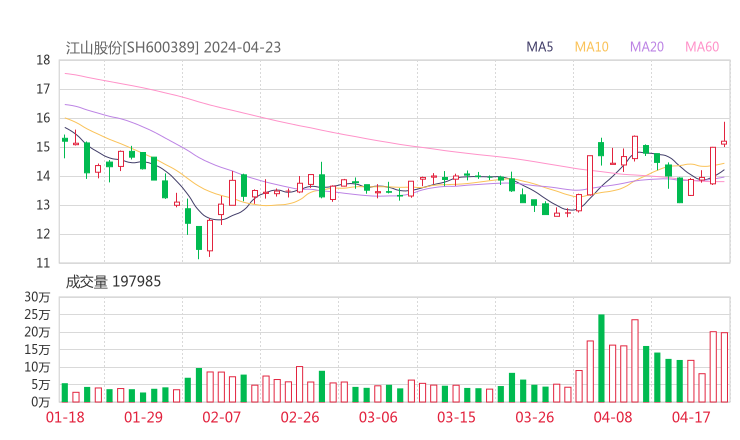Click the 10万 volume axis label
Screen dimensions: 740x440
37,367
